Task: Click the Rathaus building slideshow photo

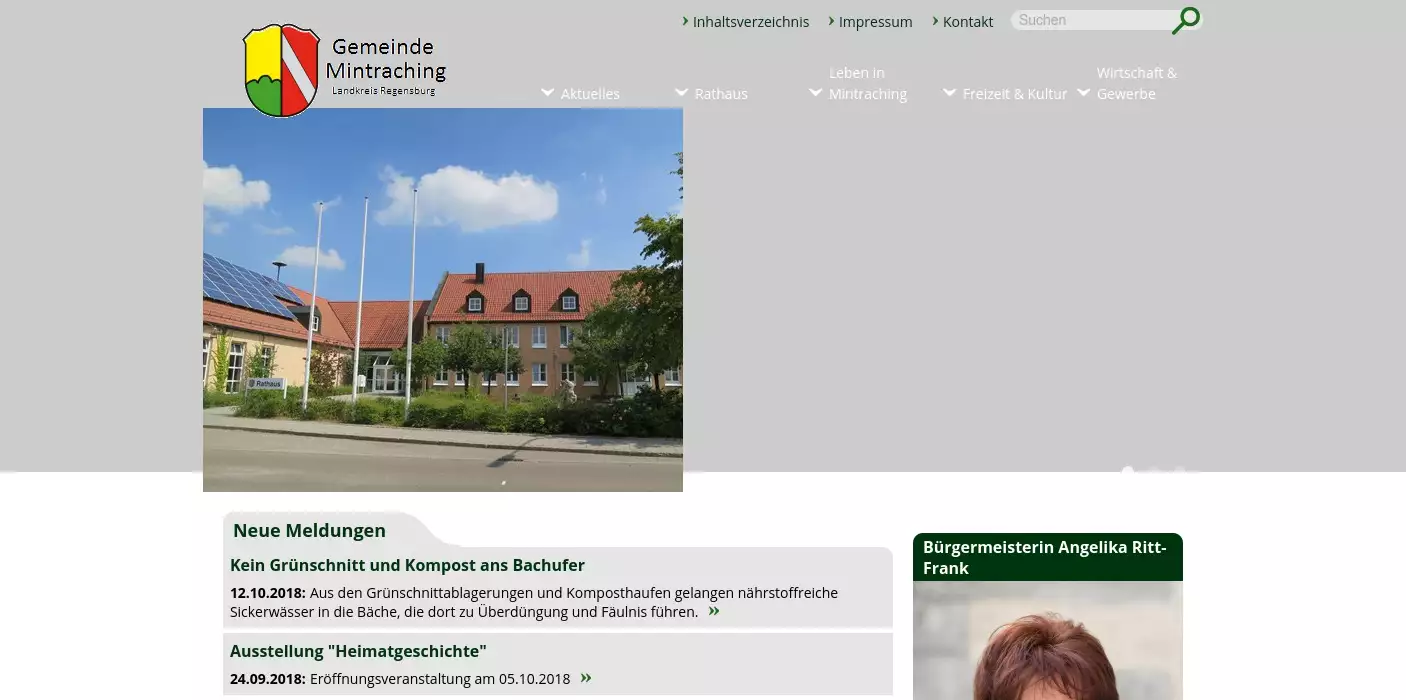Action: point(442,300)
